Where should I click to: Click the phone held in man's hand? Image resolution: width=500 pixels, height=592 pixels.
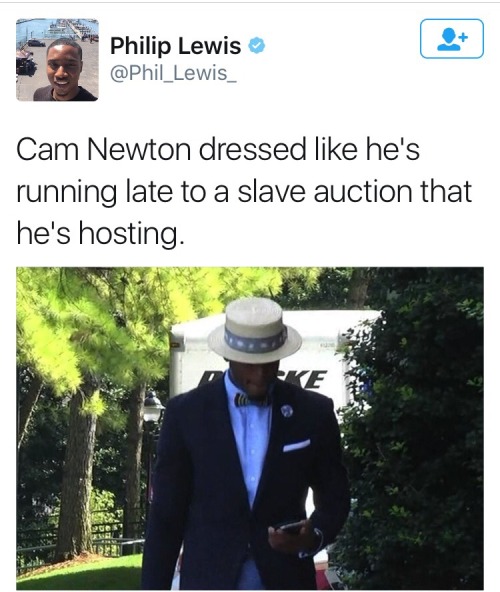click(291, 527)
